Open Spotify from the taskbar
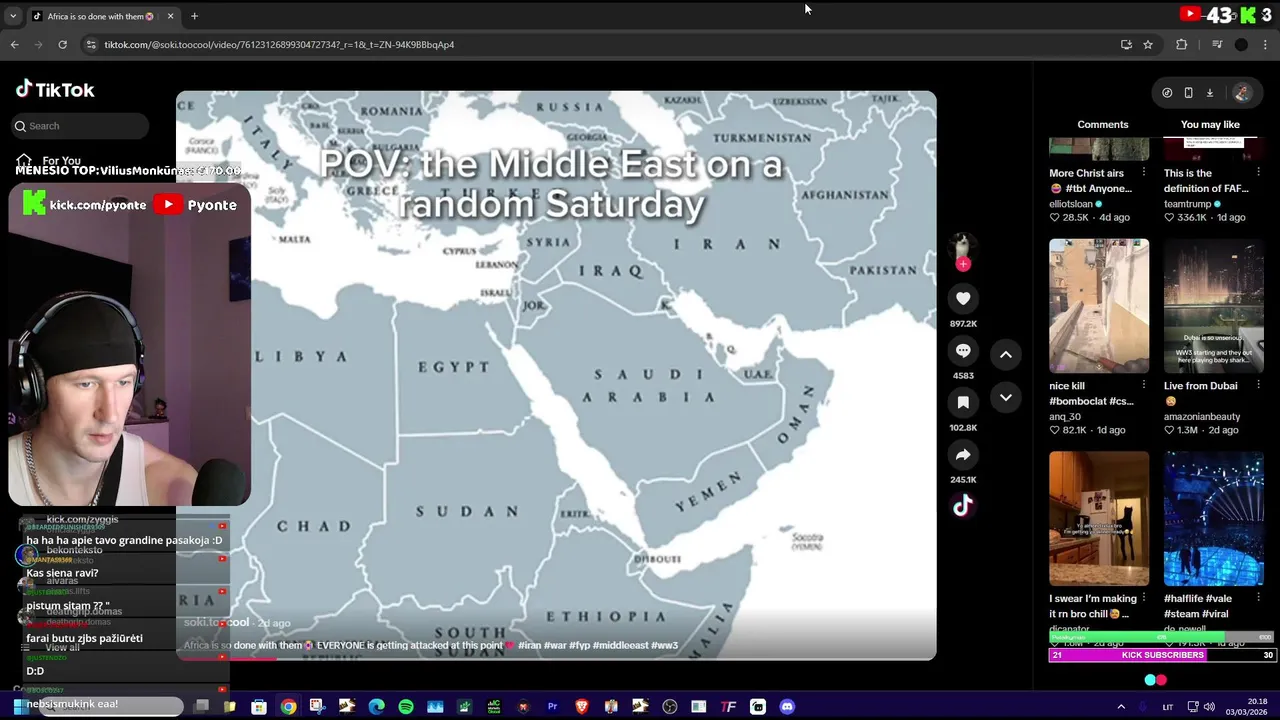This screenshot has width=1280, height=720. [x=406, y=706]
